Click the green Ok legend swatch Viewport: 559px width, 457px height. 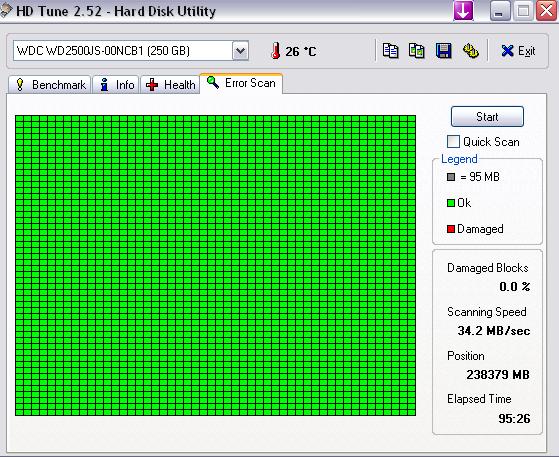click(451, 203)
